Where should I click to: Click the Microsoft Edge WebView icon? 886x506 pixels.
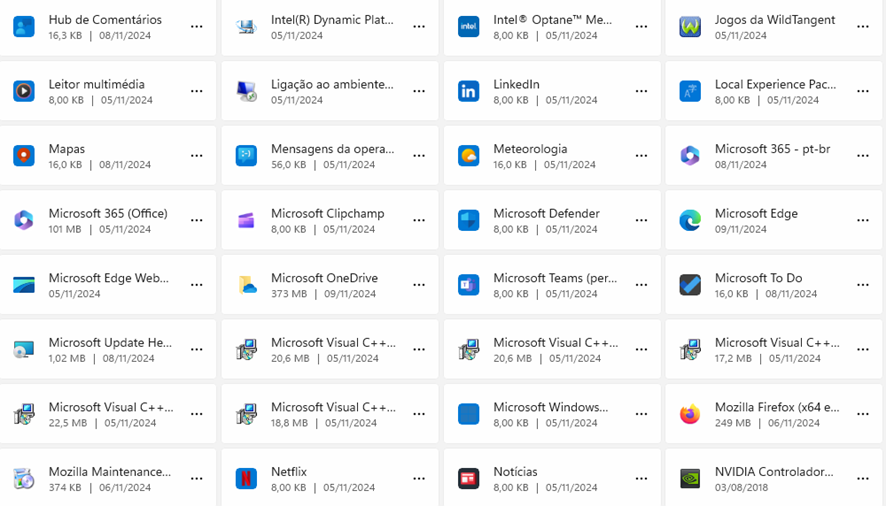pos(24,284)
